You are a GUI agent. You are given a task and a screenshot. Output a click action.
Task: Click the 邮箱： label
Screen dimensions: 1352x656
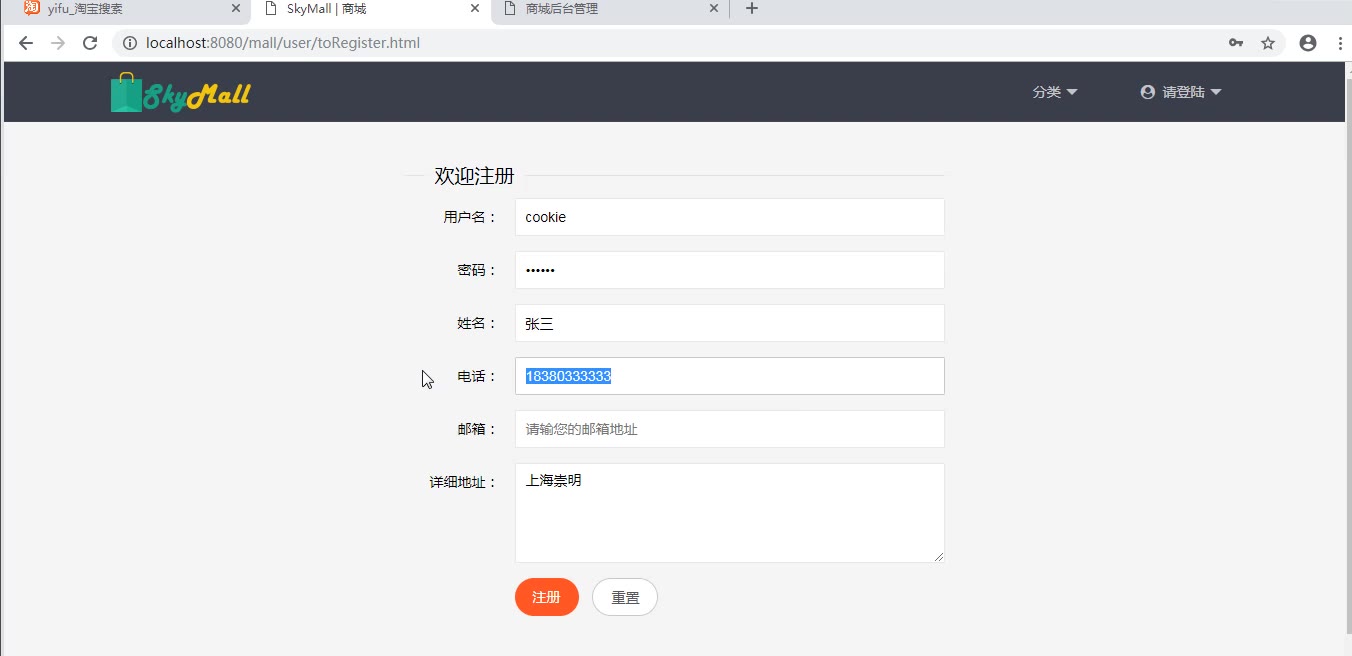pos(478,429)
